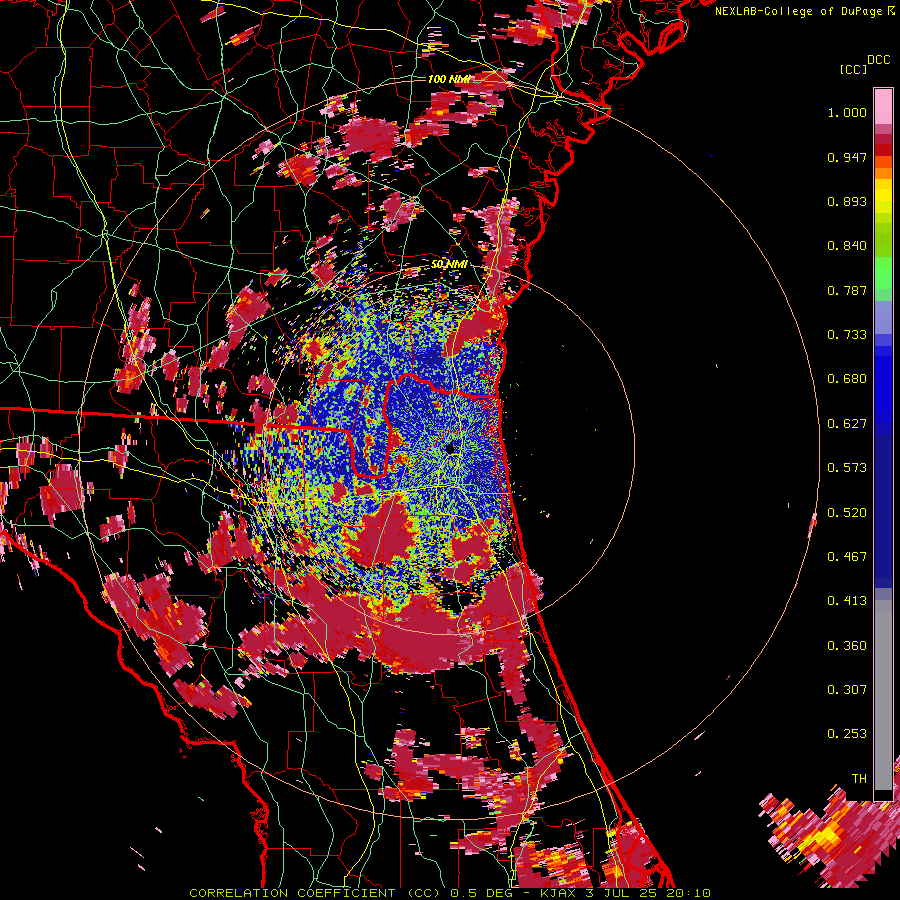Click the 0.840 scale value
Screen dimensions: 900x900
click(847, 246)
